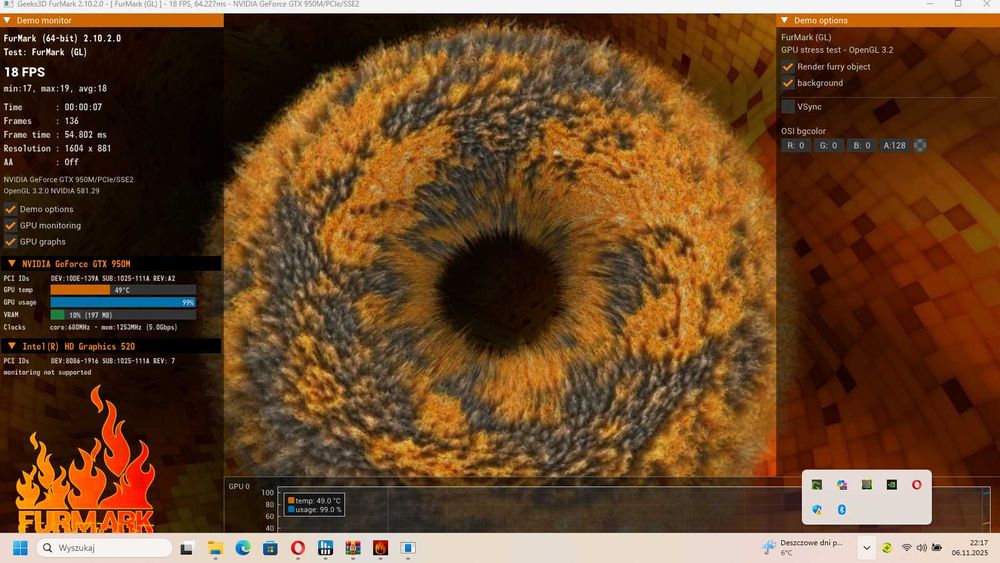Viewport: 1000px width, 563px height.
Task: Click the volume speaker tray icon
Action: click(x=922, y=548)
